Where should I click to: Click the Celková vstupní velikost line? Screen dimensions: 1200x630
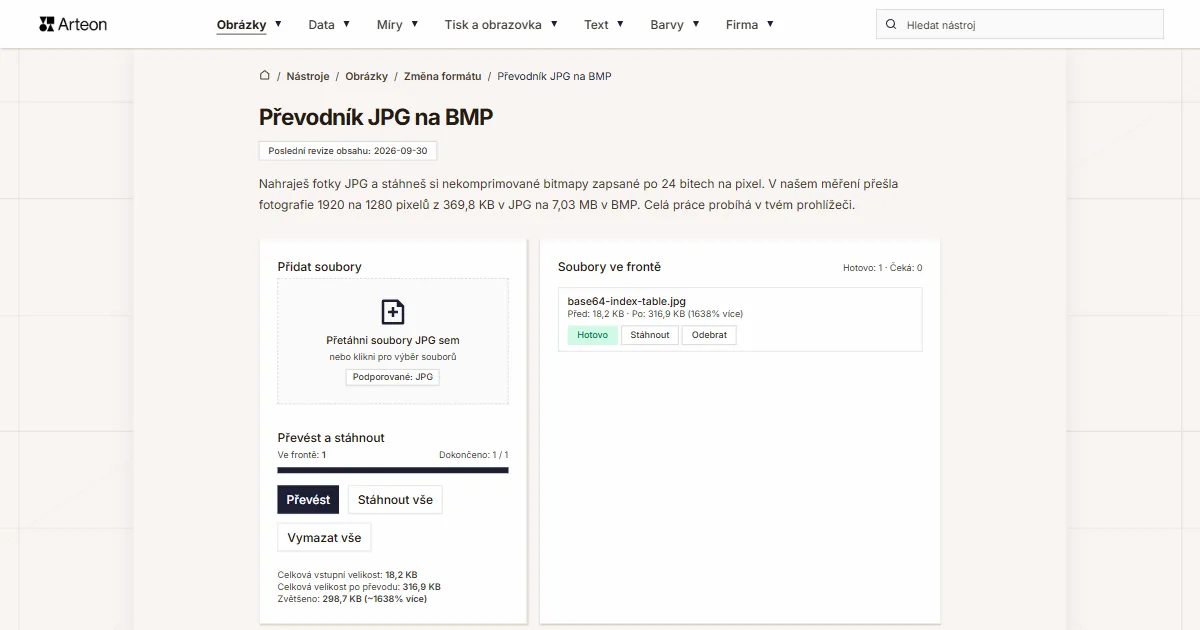[x=347, y=575]
